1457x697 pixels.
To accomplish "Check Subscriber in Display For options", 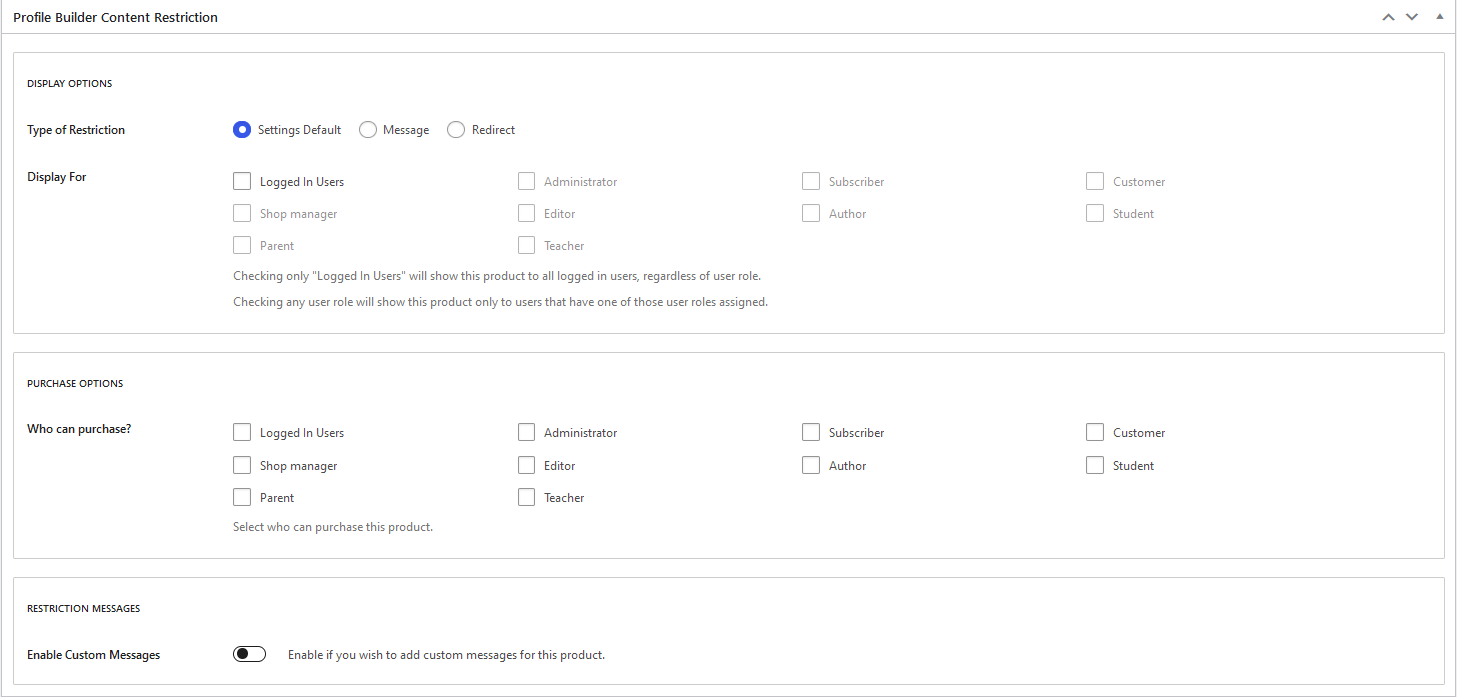I will click(811, 182).
